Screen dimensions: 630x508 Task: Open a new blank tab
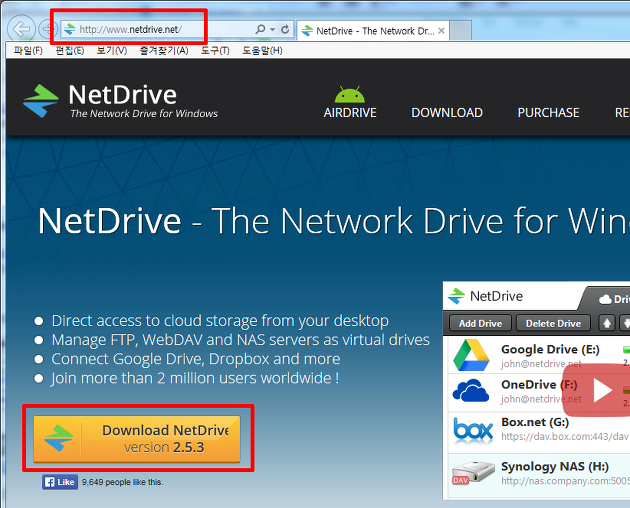pyautogui.click(x=460, y=31)
